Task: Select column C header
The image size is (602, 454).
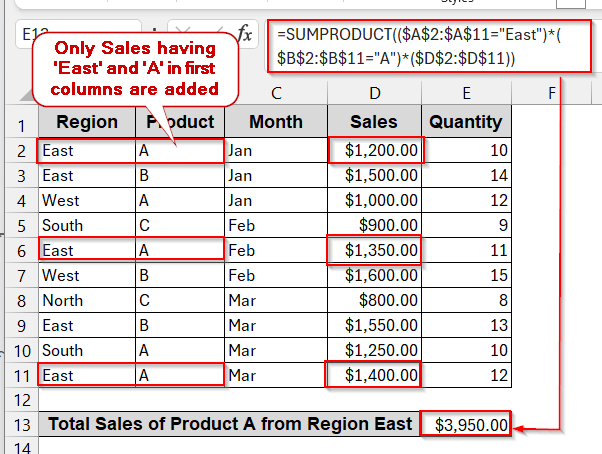Action: tap(275, 94)
